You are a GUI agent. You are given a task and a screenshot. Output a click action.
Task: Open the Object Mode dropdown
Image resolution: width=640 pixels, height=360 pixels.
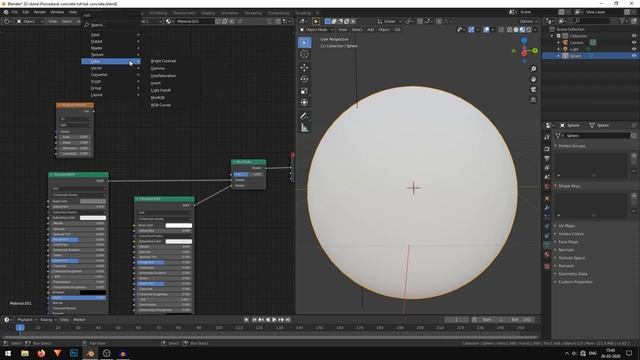[316, 30]
